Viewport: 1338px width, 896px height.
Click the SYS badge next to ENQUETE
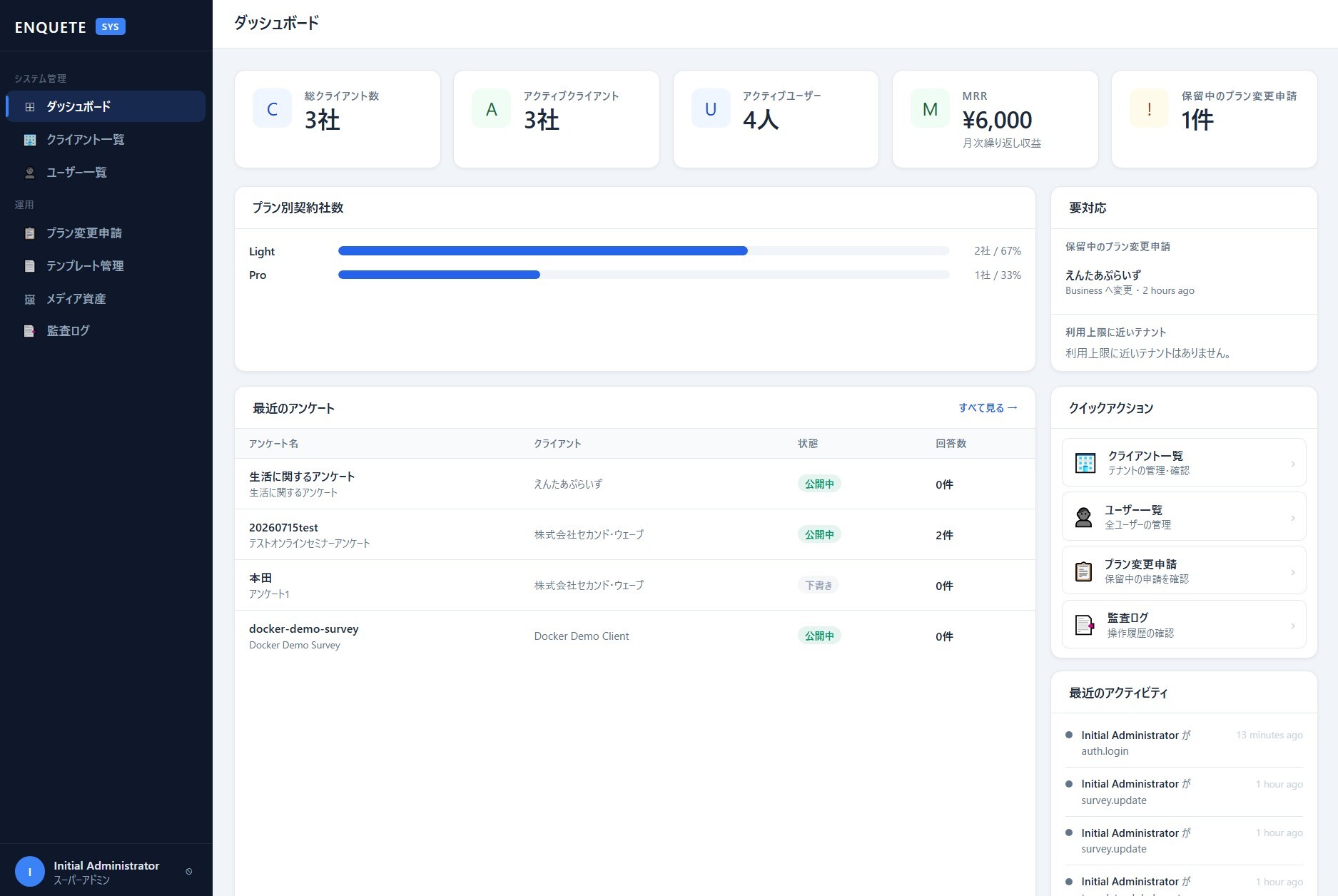(x=111, y=26)
